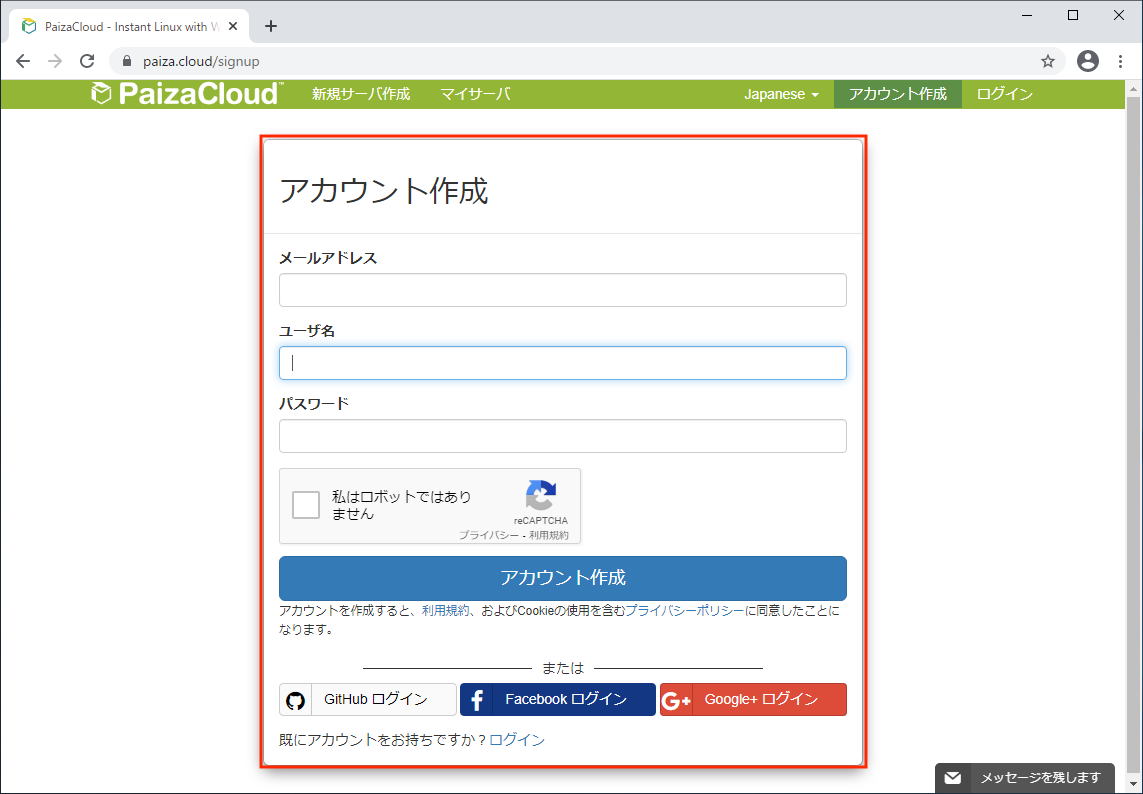Click the Google+ G icon
This screenshot has width=1143, height=794.
(676, 700)
